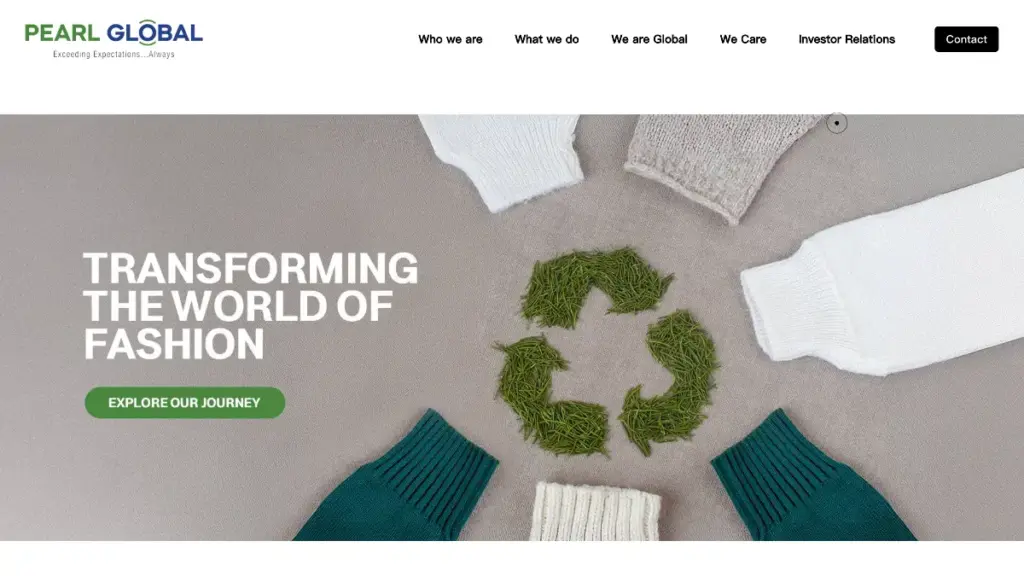
Task: Click the circular dot cursor indicator on banner
Action: point(837,123)
